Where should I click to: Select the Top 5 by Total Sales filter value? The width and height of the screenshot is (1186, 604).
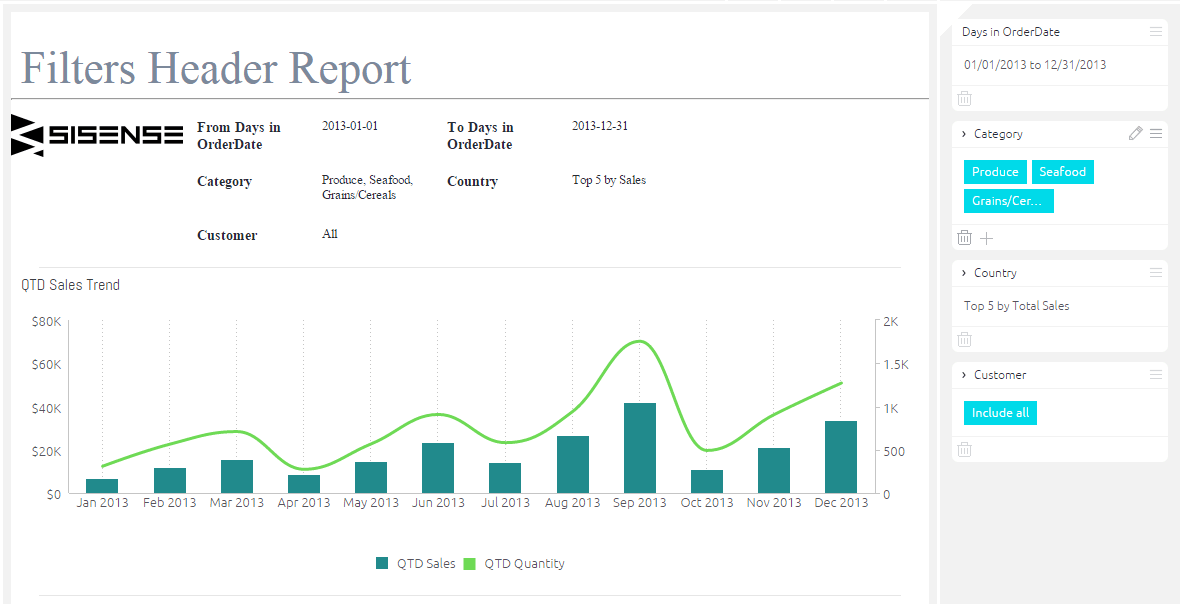(1017, 306)
